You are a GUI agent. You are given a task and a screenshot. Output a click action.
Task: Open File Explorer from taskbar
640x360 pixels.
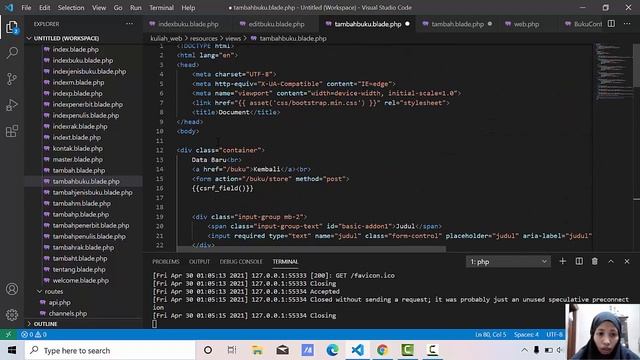coord(257,350)
